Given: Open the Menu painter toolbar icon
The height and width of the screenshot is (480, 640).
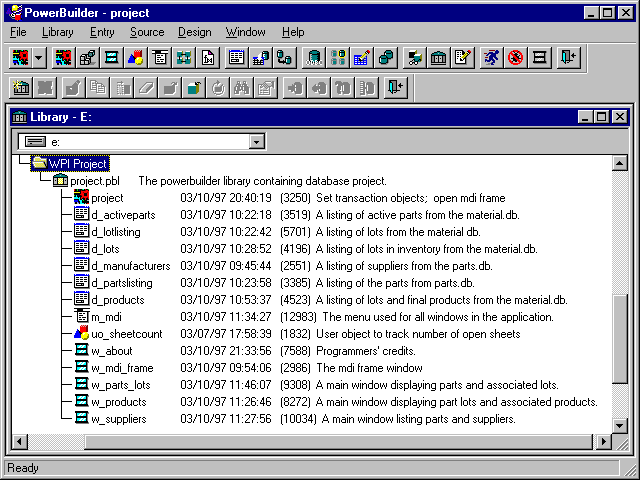Looking at the screenshot, I should tap(160, 58).
